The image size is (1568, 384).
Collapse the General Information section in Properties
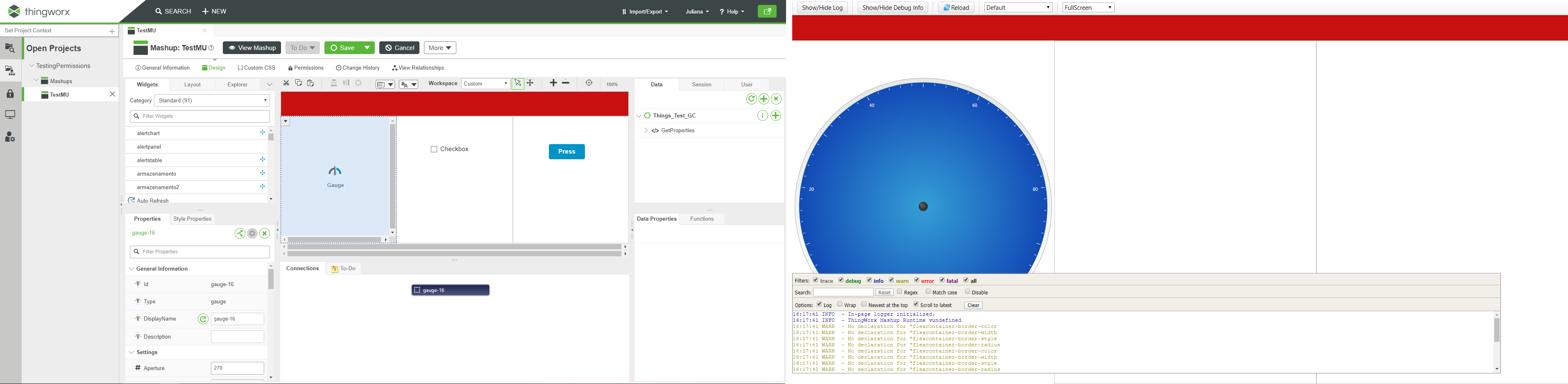131,269
